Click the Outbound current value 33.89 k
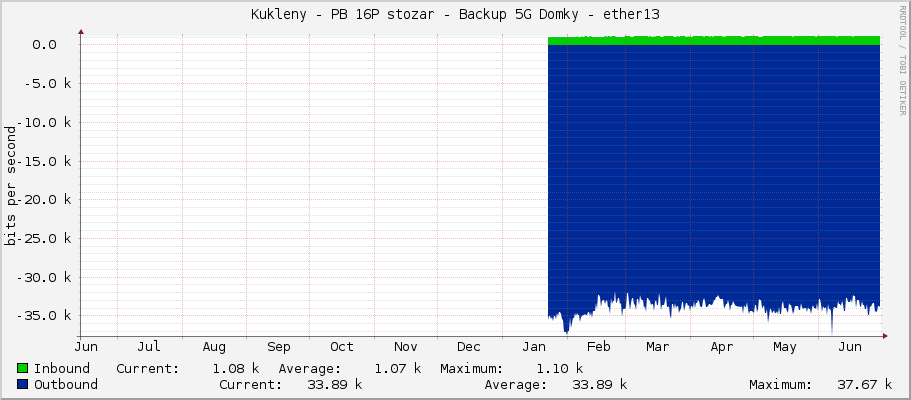Screen dimensions: 911x400 point(334,384)
